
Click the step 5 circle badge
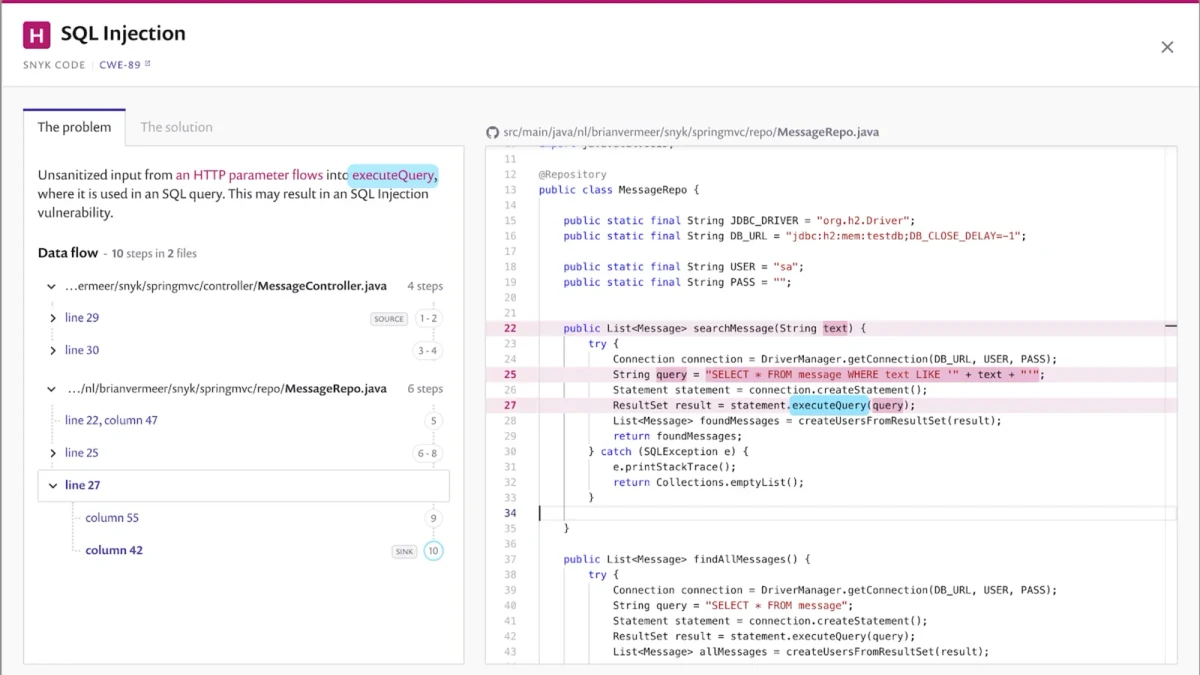[433, 421]
